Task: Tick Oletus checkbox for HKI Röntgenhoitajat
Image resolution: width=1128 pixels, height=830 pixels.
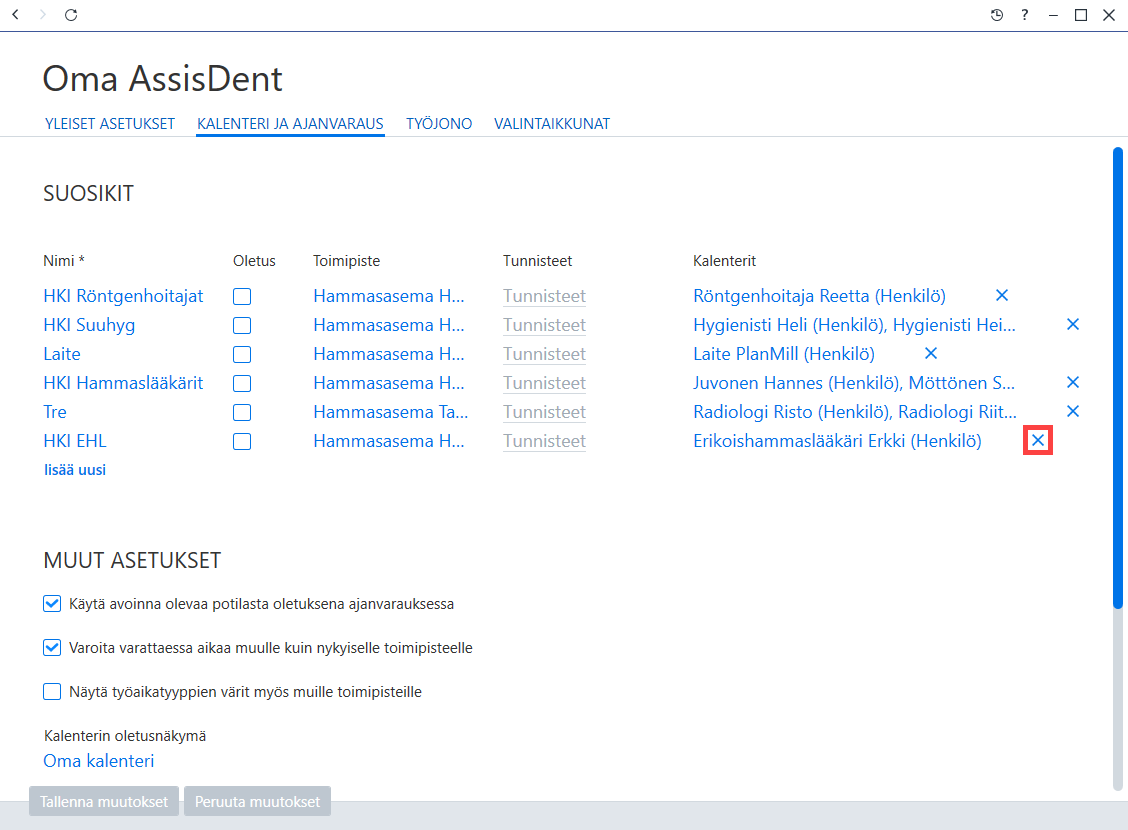Action: pos(242,296)
